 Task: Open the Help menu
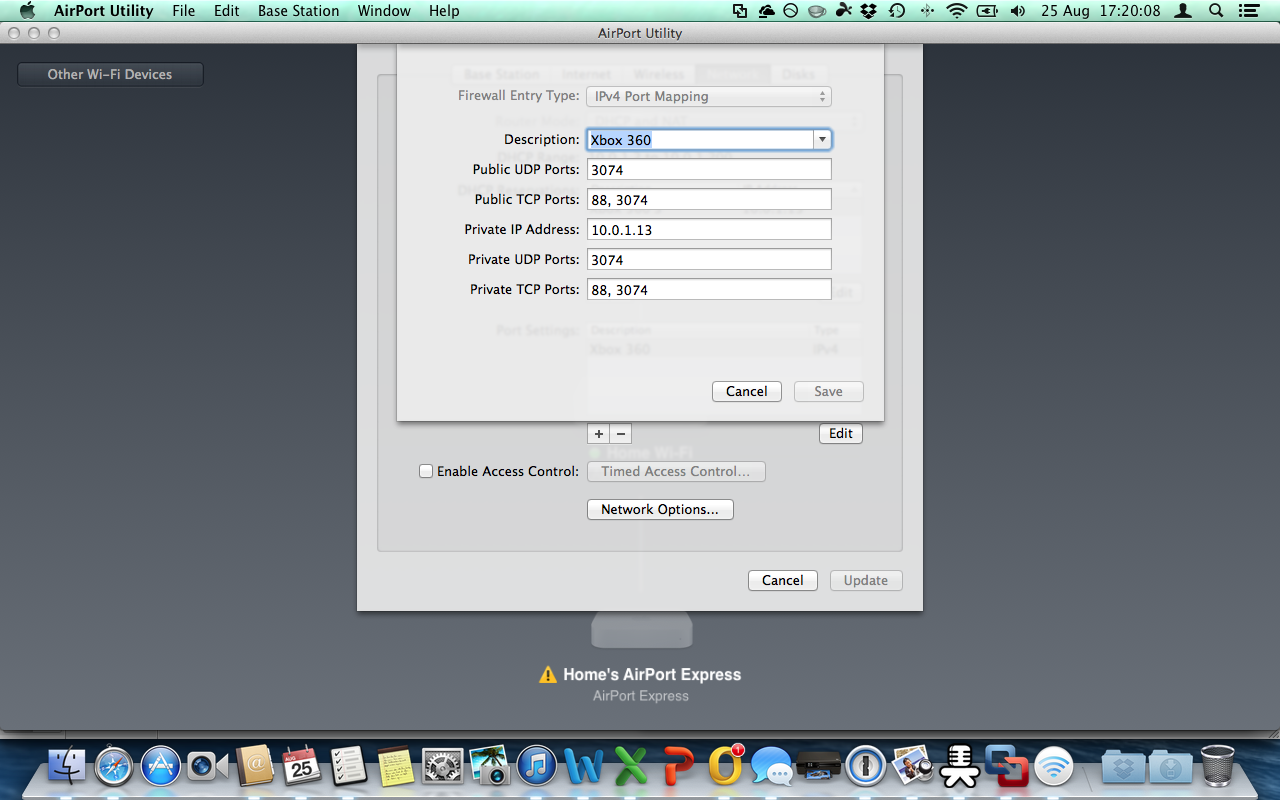pos(444,11)
